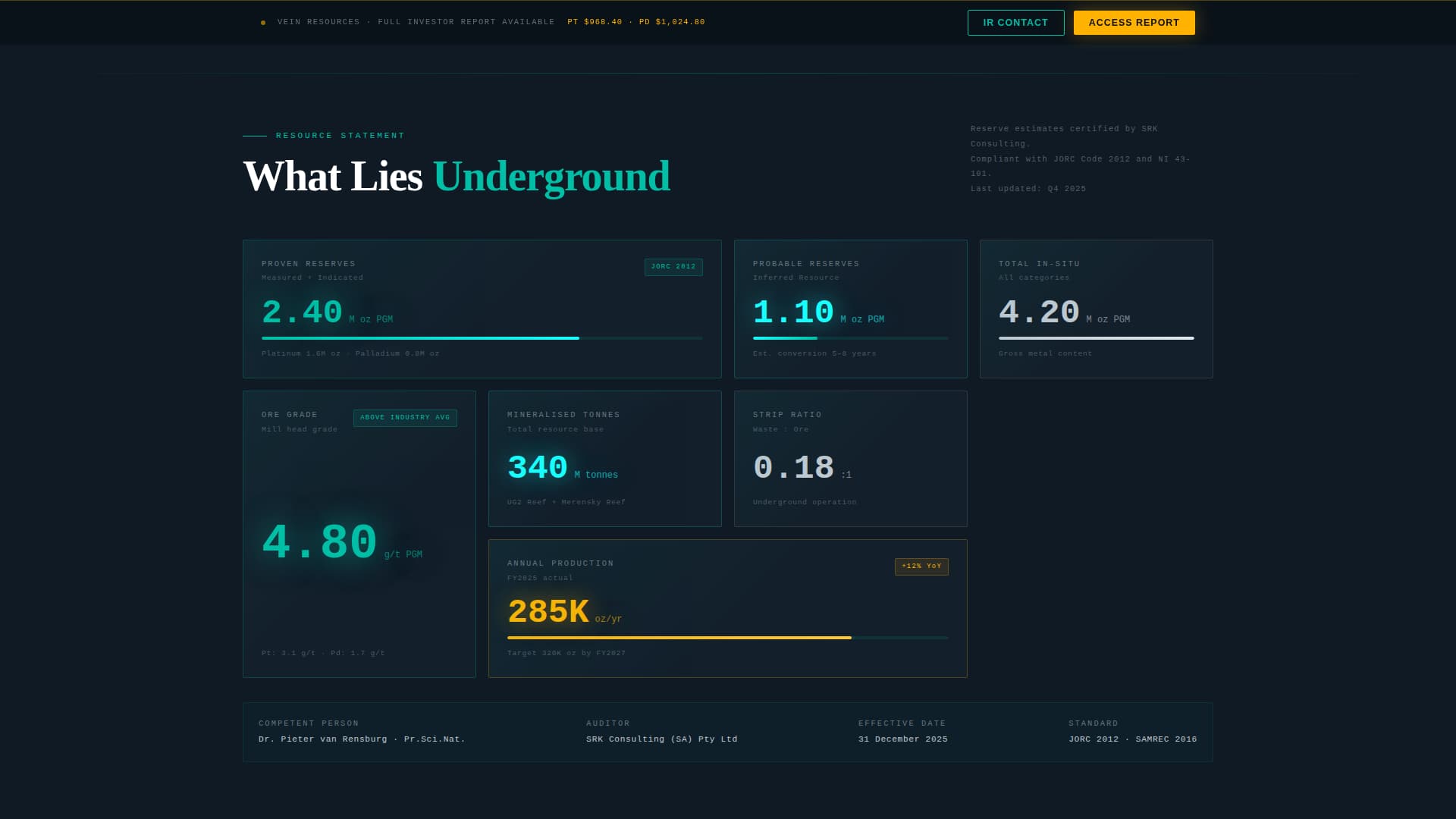Click JORC 2012 · SAMREC 2016 standard text
This screenshot has height=819, width=1456.
pos(1132,739)
